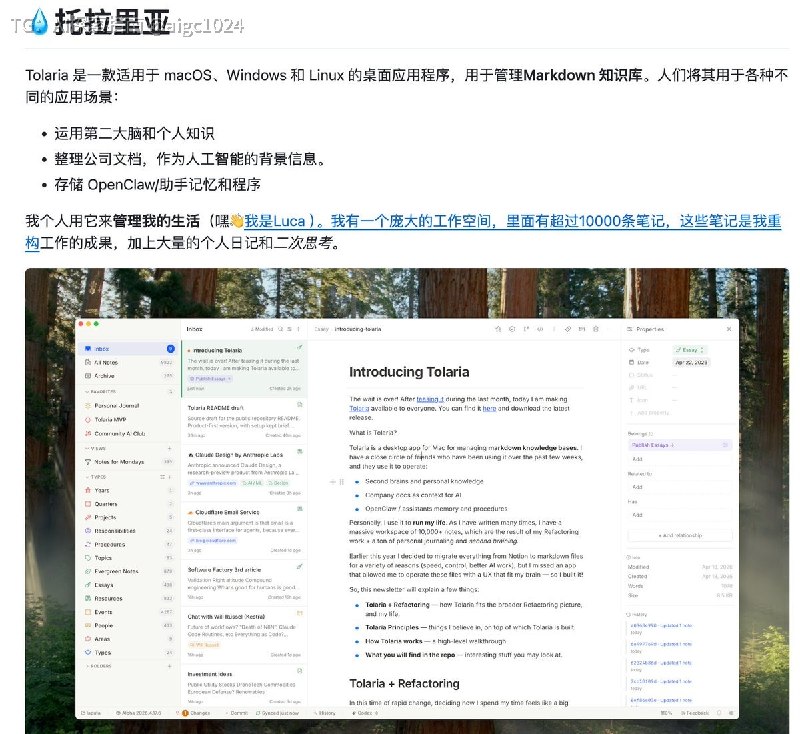Open the Publish Essays tag on Introducing Tolaria card
The image size is (800, 734).
pos(211,378)
